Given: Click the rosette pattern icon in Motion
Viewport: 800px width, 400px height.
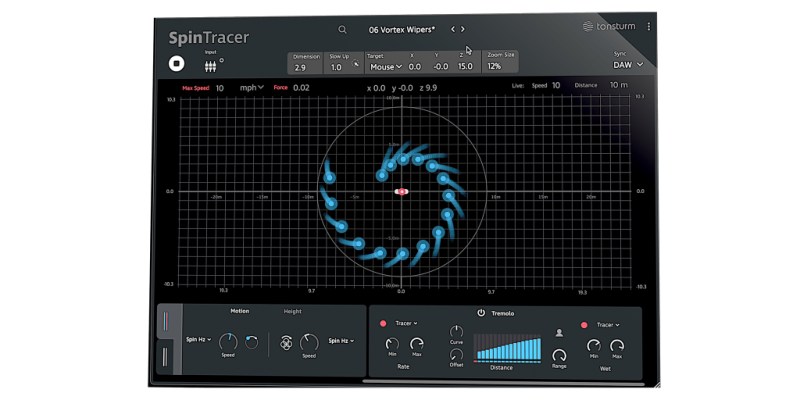Looking at the screenshot, I should [x=286, y=343].
